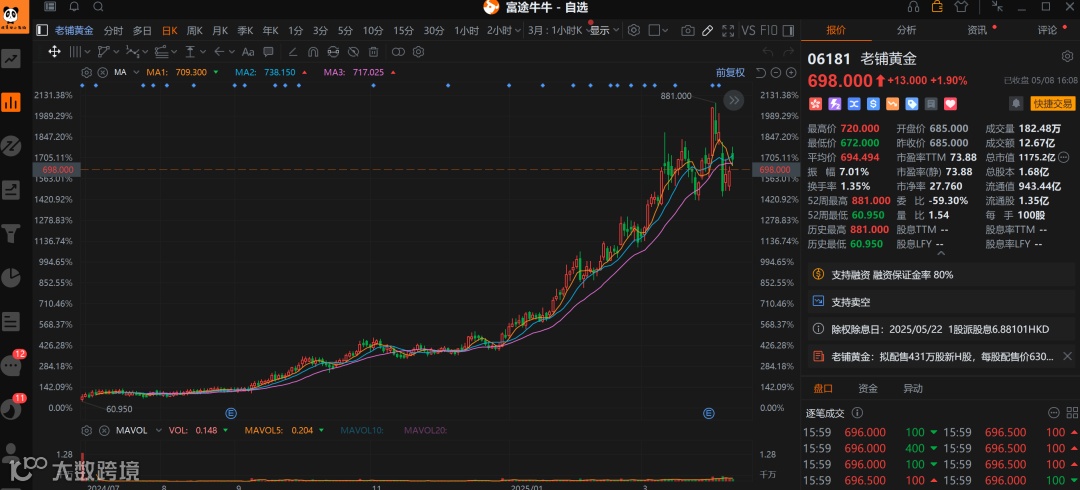Click the Hong Kong market flag badge
Viewport: 1080px width, 490px height.
(816, 104)
